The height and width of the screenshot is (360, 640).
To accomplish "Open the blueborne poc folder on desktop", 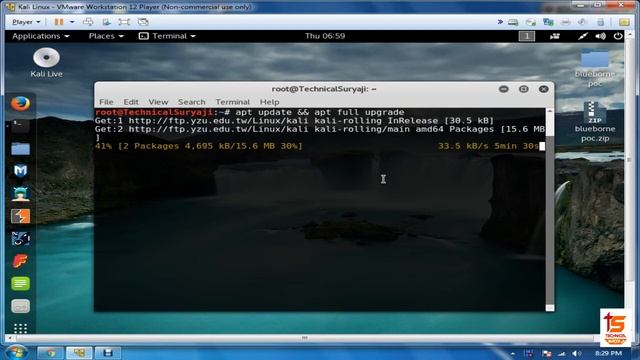I will pyautogui.click(x=595, y=67).
